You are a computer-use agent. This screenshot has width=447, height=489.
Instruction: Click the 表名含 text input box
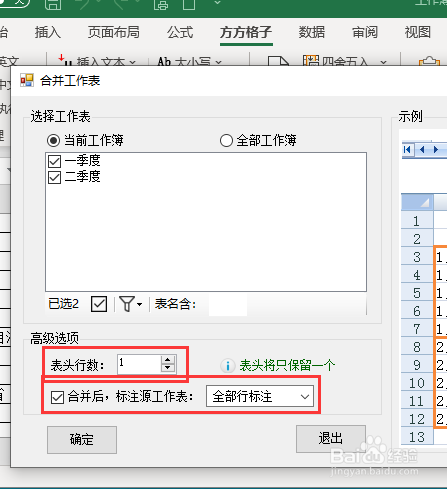click(228, 304)
